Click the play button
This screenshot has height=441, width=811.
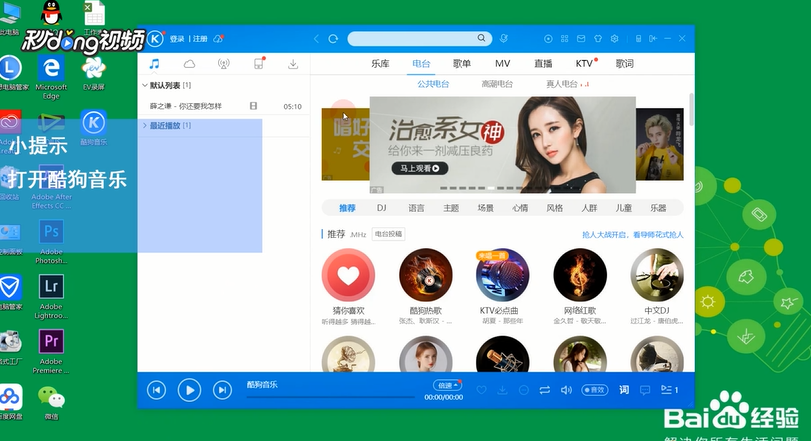coord(189,390)
